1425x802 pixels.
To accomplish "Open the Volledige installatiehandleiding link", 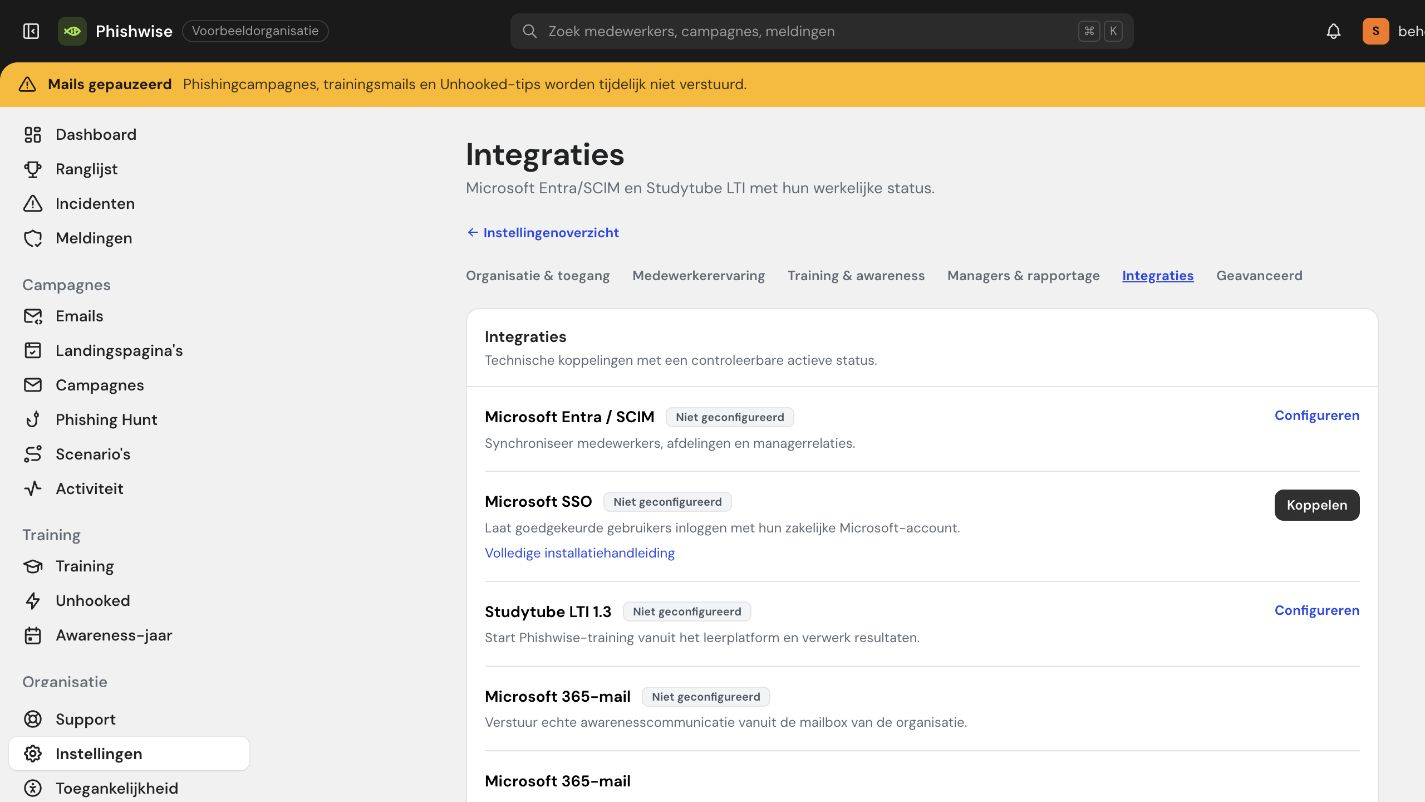I will coord(580,553).
